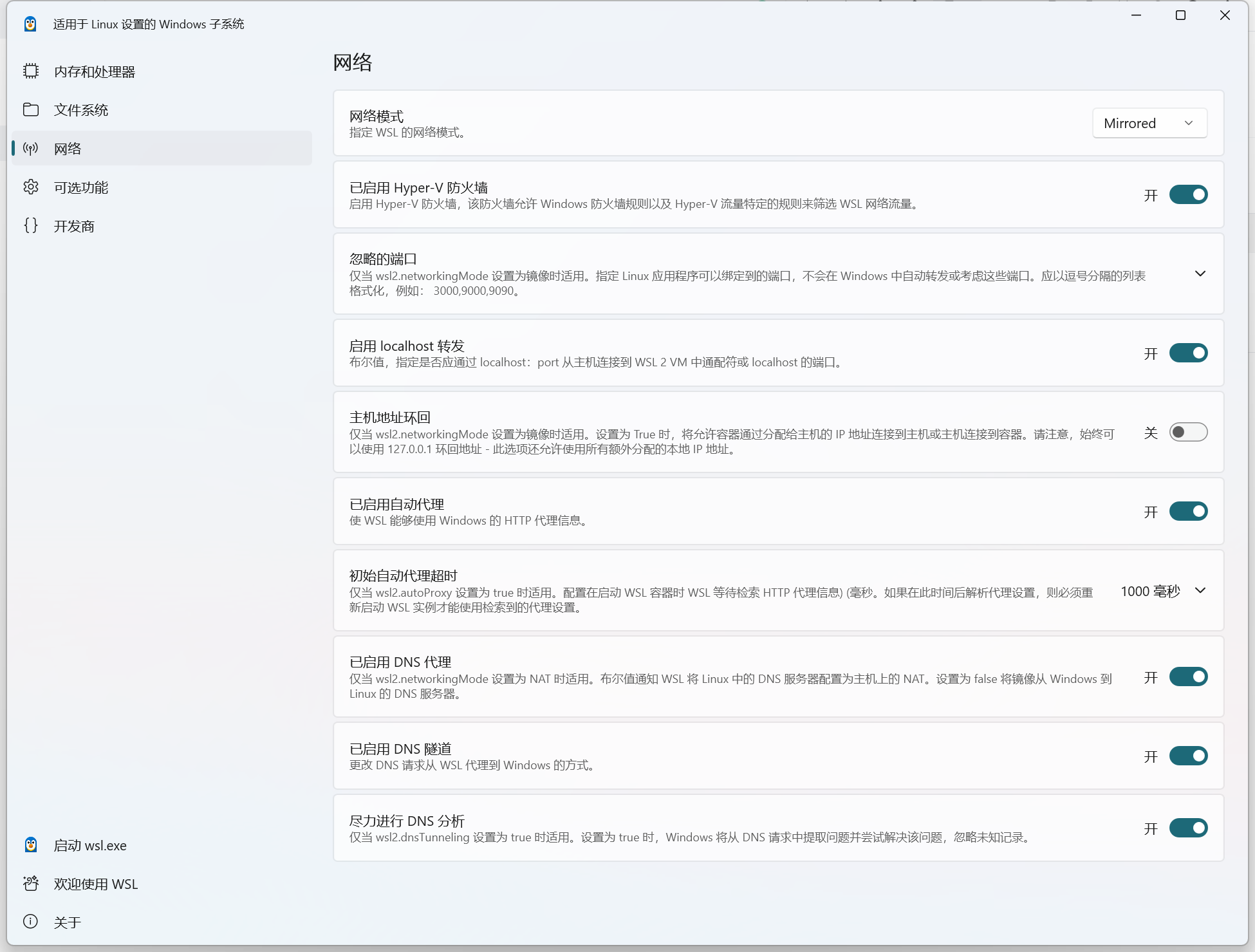Turn off 已启用 DNS 隧道
Image resolution: width=1255 pixels, height=952 pixels.
tap(1188, 756)
